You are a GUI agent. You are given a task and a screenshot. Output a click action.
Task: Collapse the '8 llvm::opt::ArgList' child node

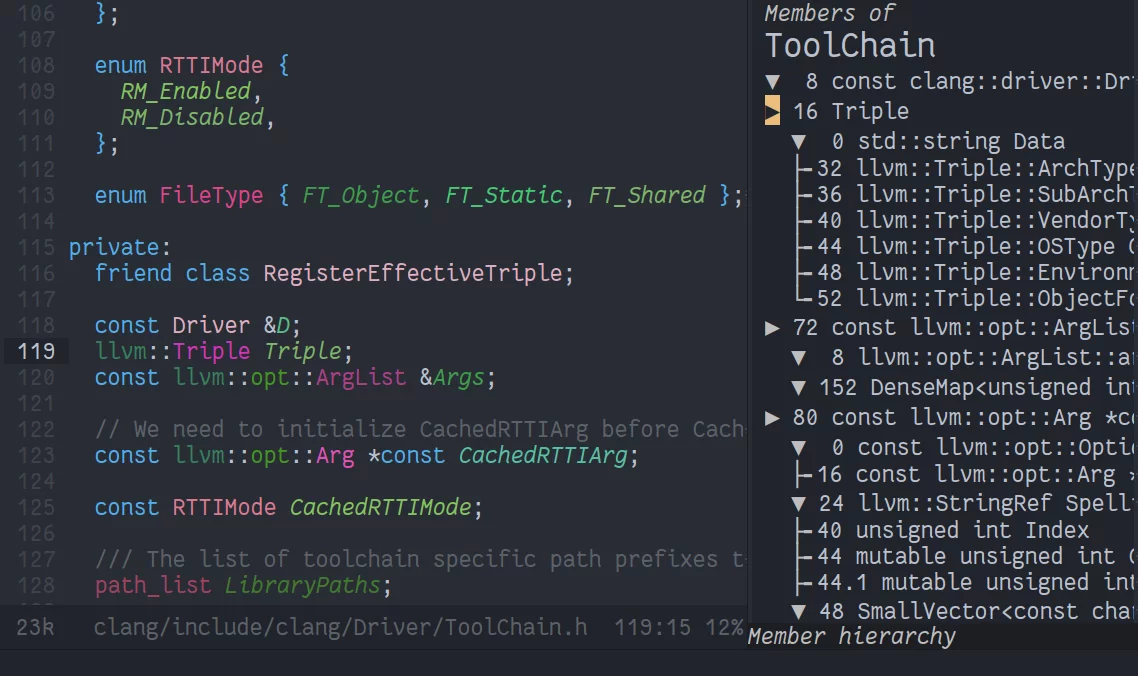(x=798, y=358)
